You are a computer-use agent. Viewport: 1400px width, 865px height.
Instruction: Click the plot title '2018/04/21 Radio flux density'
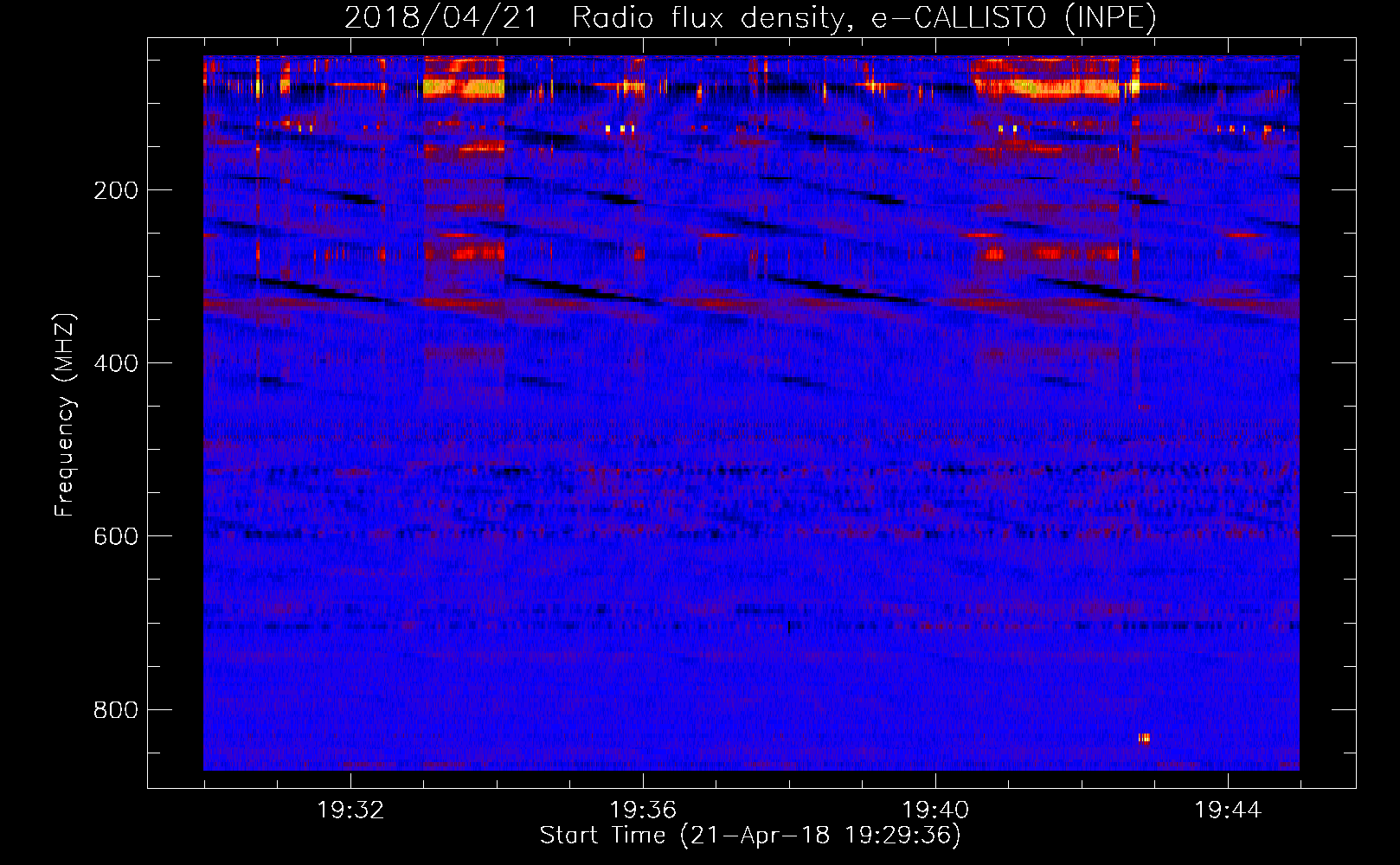coord(593,18)
